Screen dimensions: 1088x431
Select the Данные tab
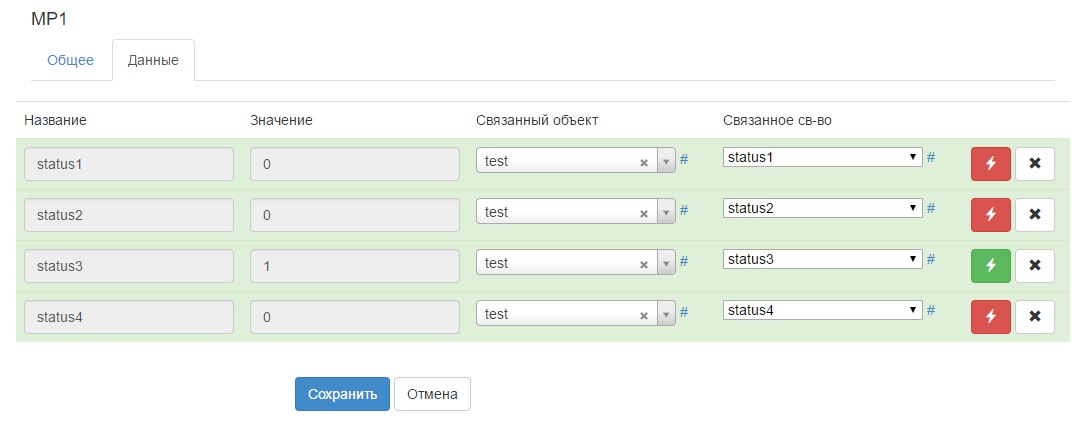click(153, 60)
